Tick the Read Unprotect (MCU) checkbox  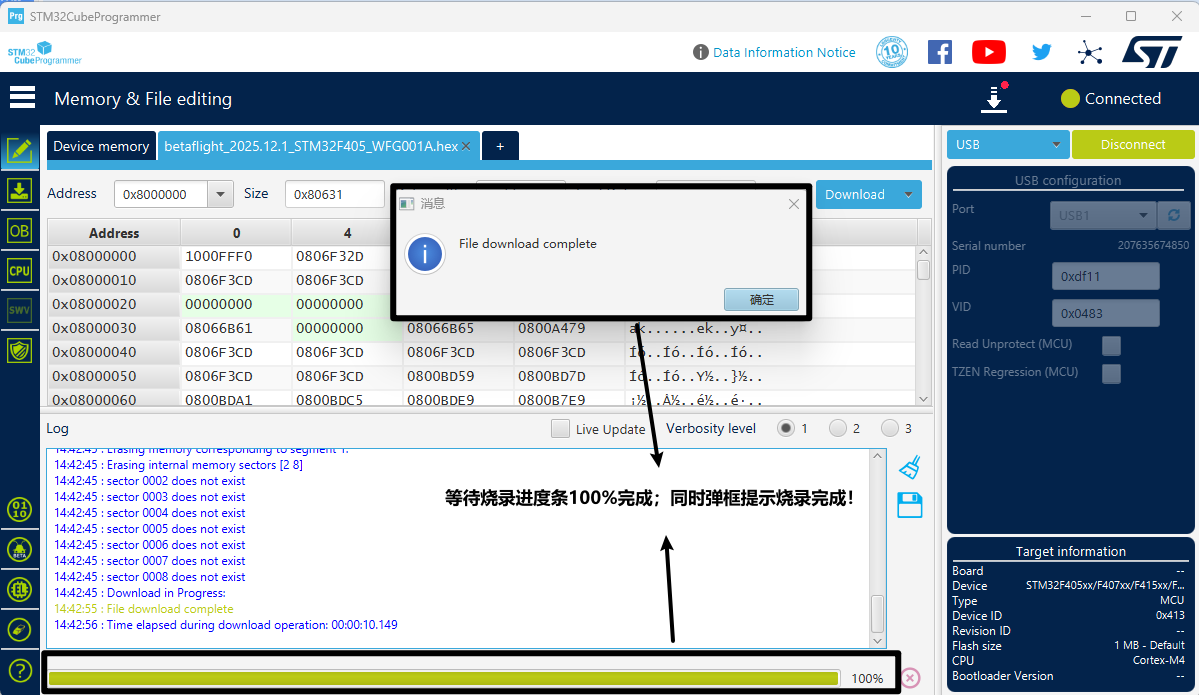(x=1111, y=346)
